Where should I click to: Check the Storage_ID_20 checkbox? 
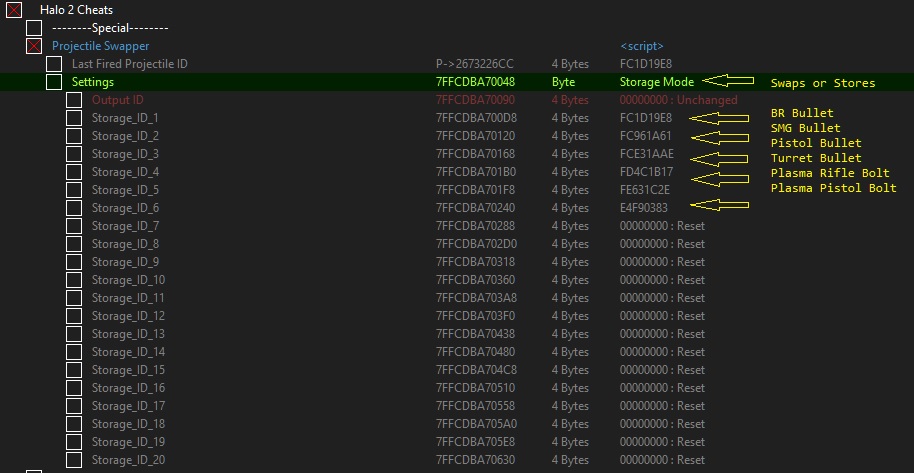[x=74, y=460]
